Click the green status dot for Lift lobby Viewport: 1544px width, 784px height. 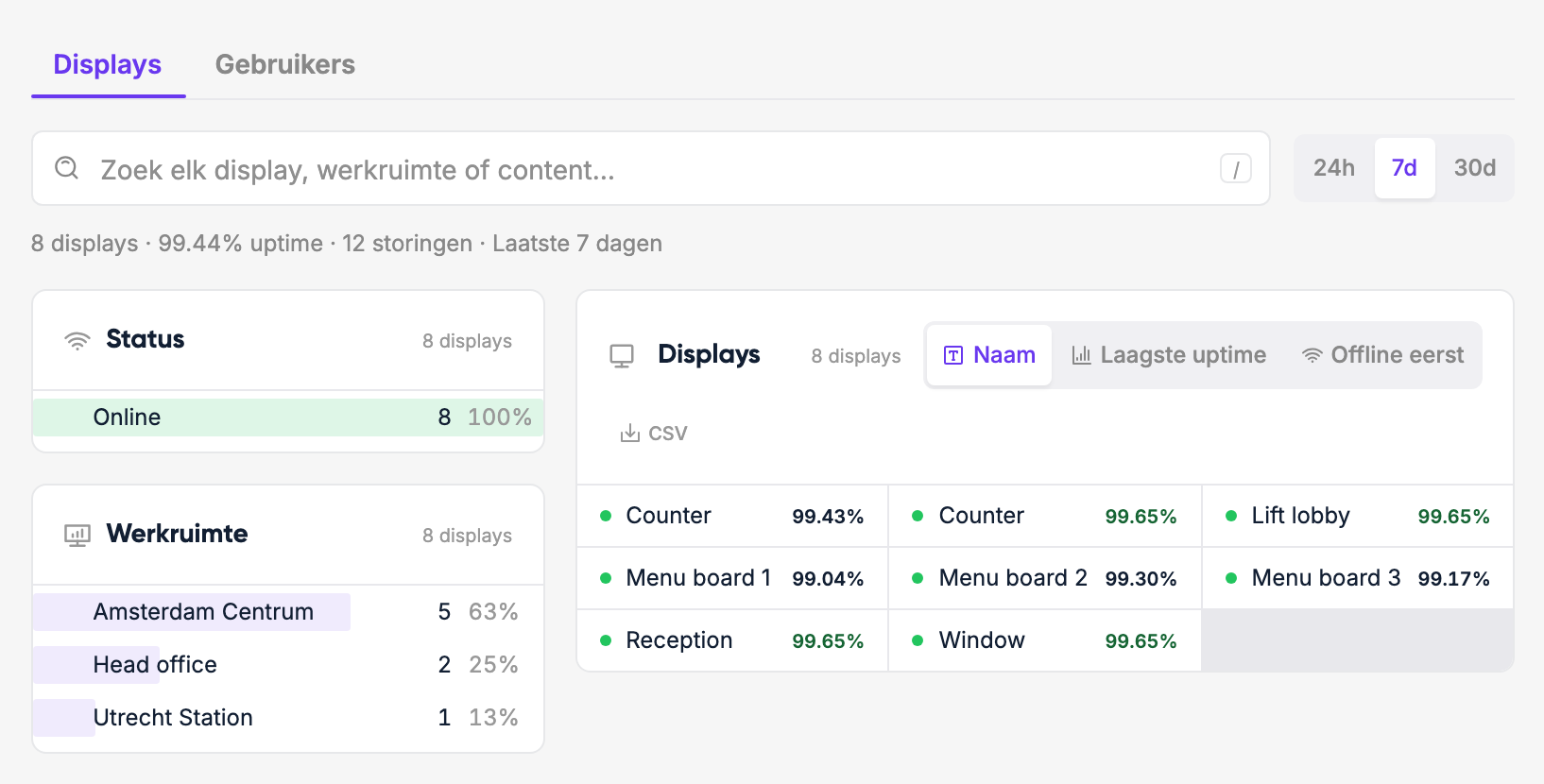click(1231, 516)
